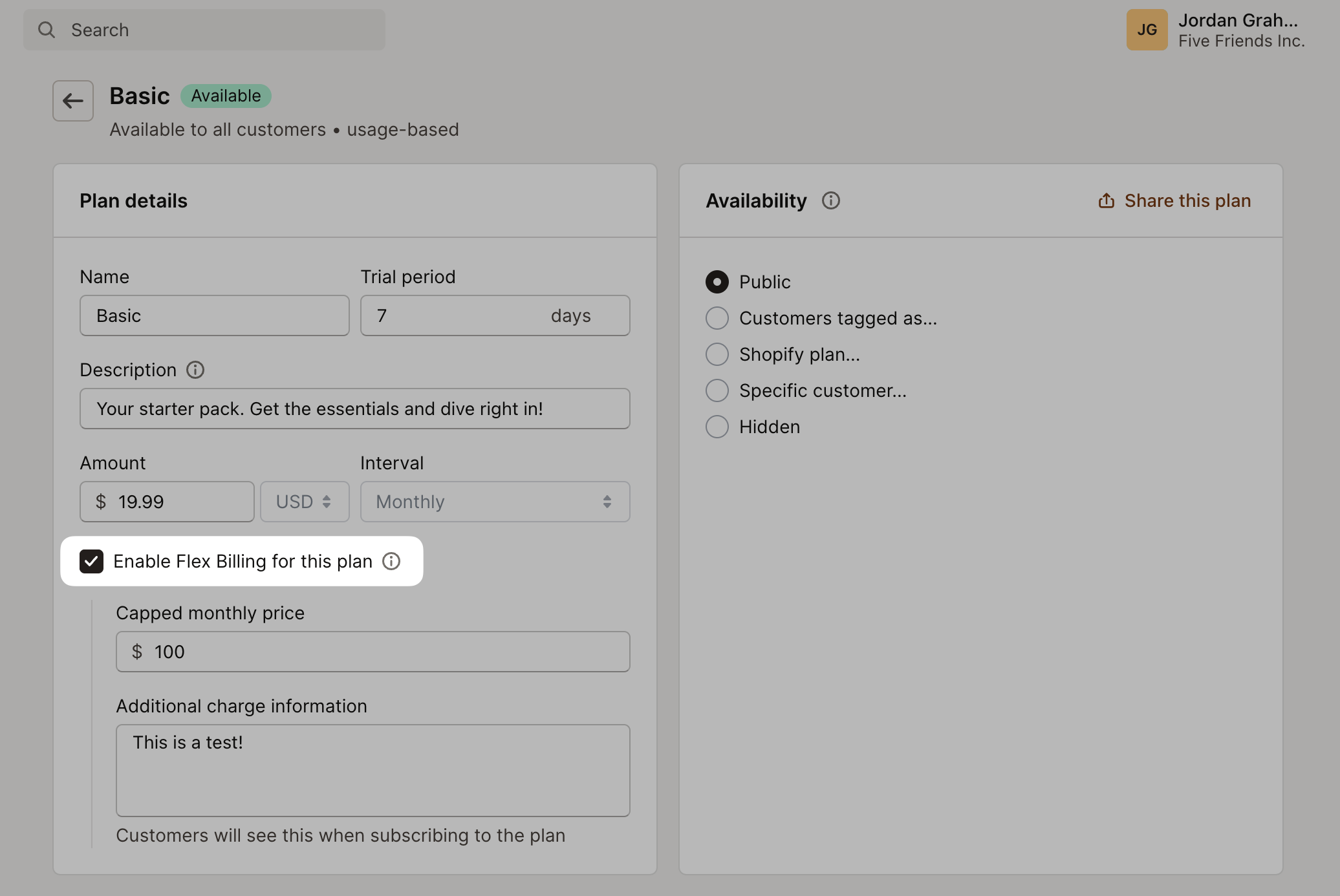
Task: Click the Available status badge
Action: (x=225, y=96)
